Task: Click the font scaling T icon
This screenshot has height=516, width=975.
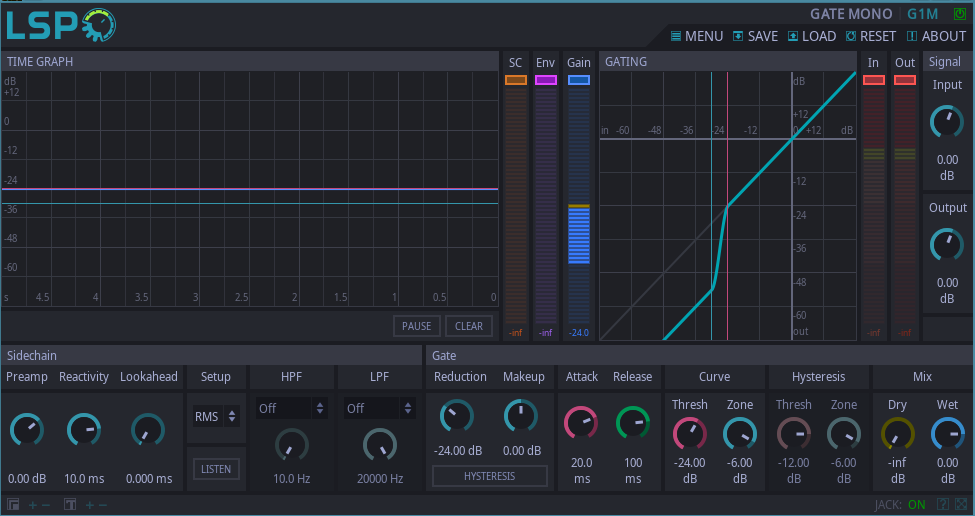Action: (x=70, y=504)
